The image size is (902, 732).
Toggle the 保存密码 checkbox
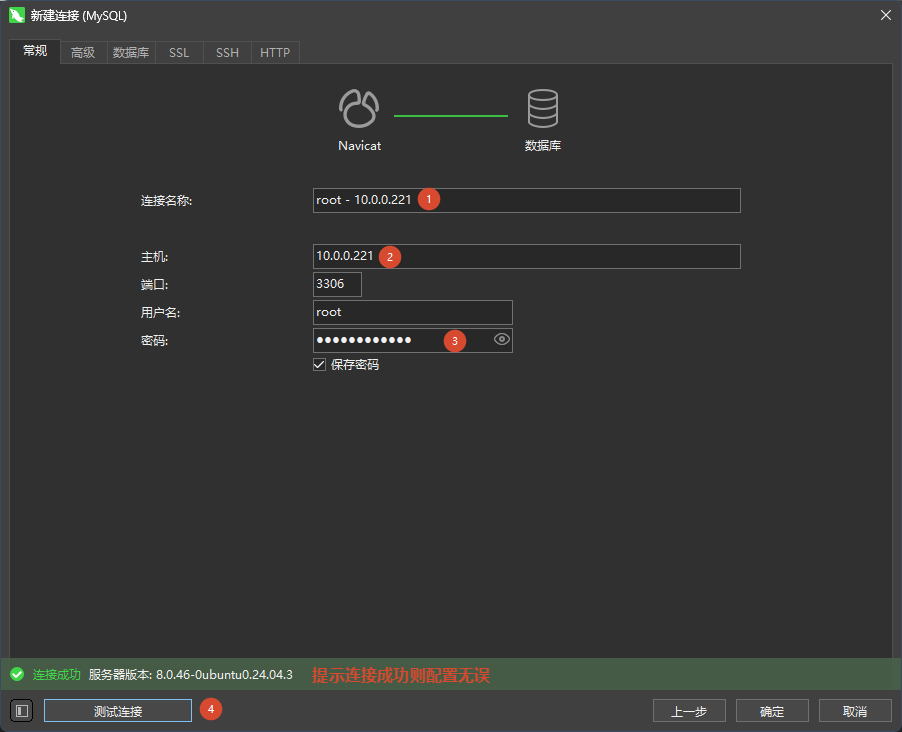point(319,364)
